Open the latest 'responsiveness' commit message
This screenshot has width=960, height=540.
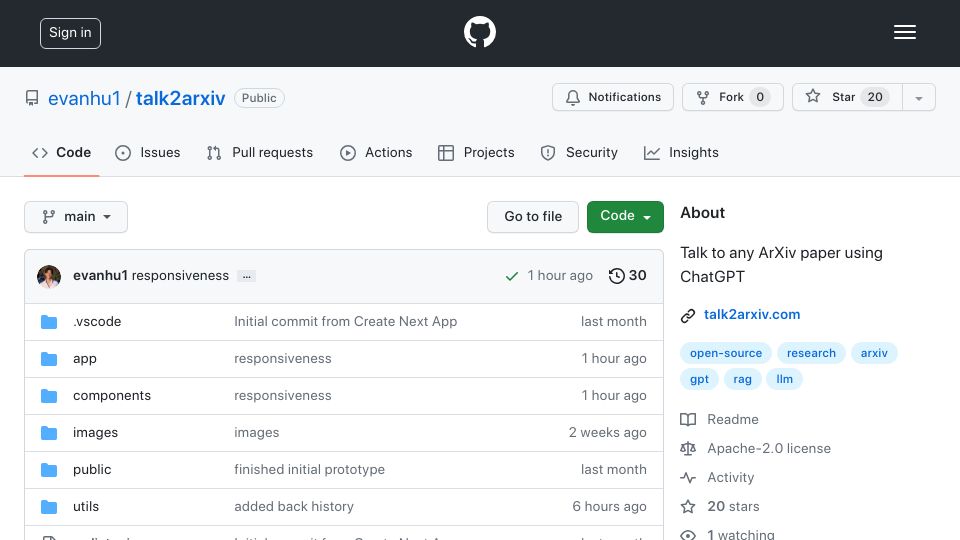point(180,276)
